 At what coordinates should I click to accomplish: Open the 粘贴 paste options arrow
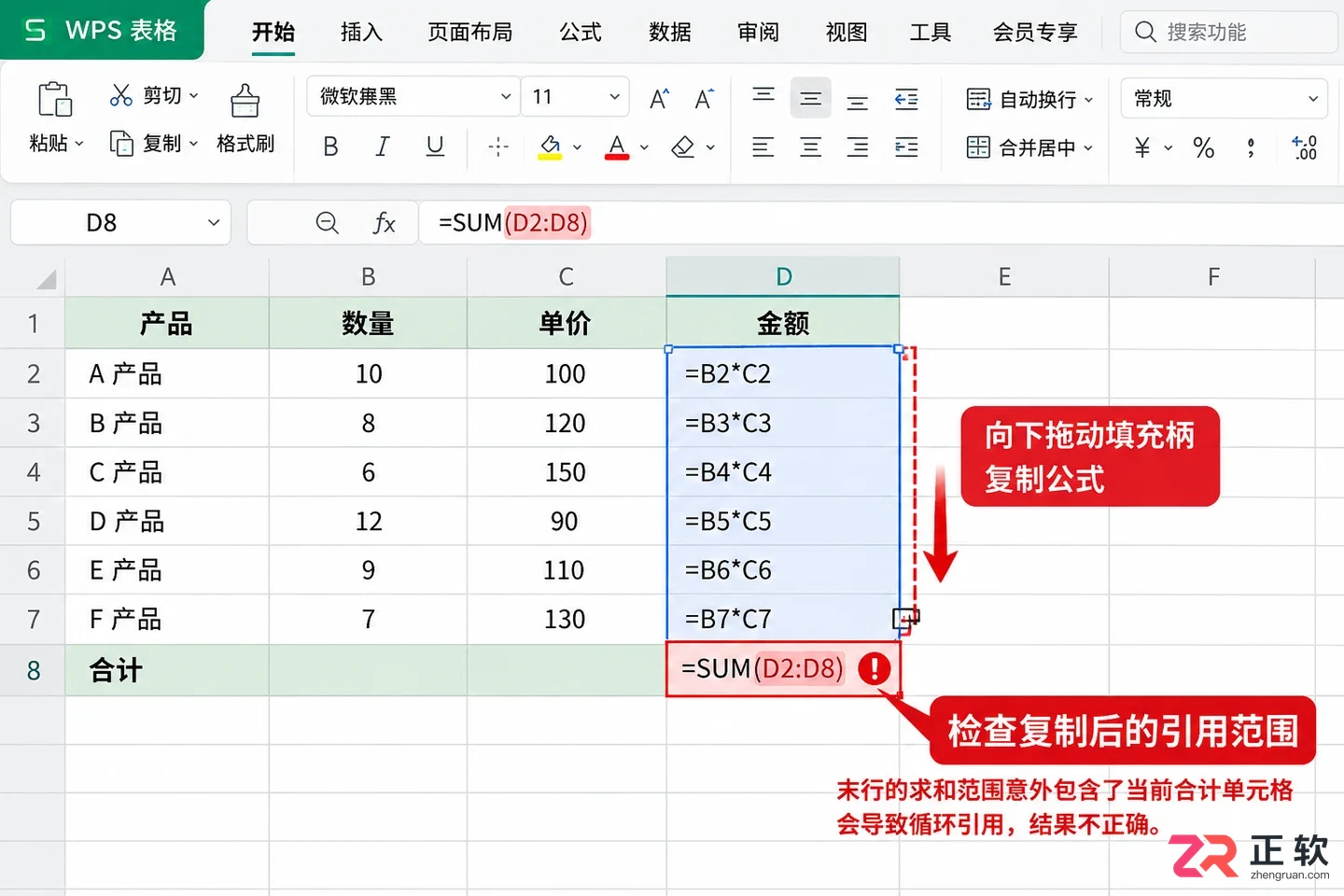(x=79, y=144)
